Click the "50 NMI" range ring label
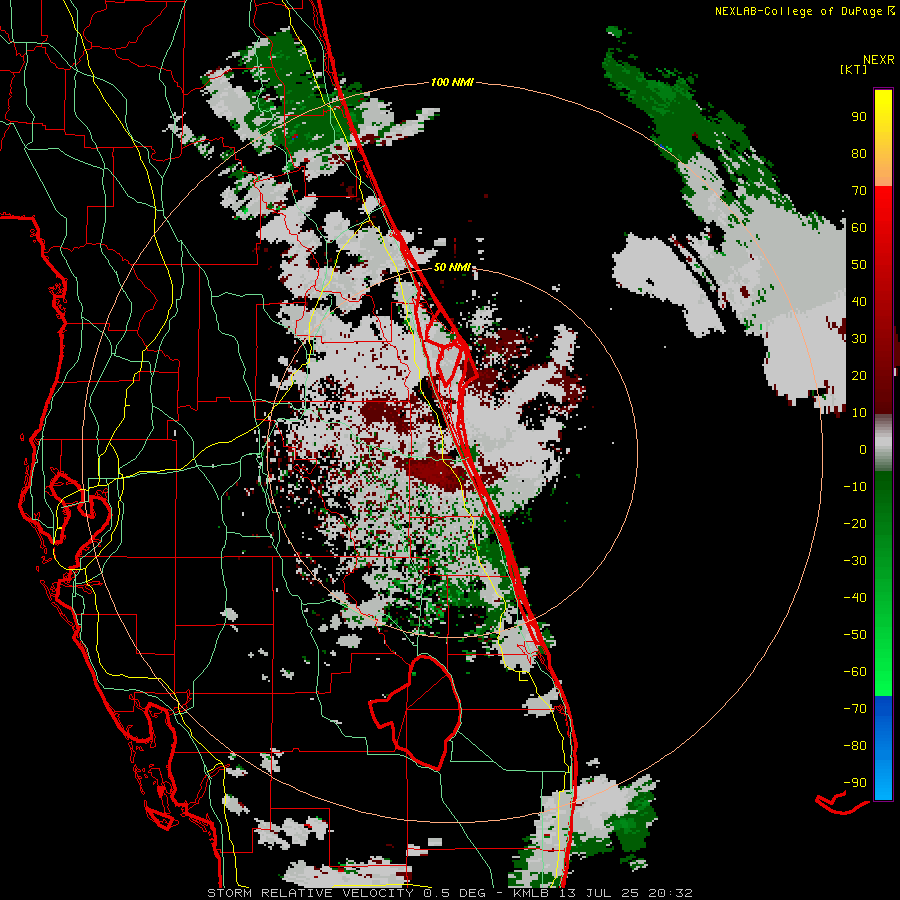Screen dimensions: 900x900 point(452,267)
